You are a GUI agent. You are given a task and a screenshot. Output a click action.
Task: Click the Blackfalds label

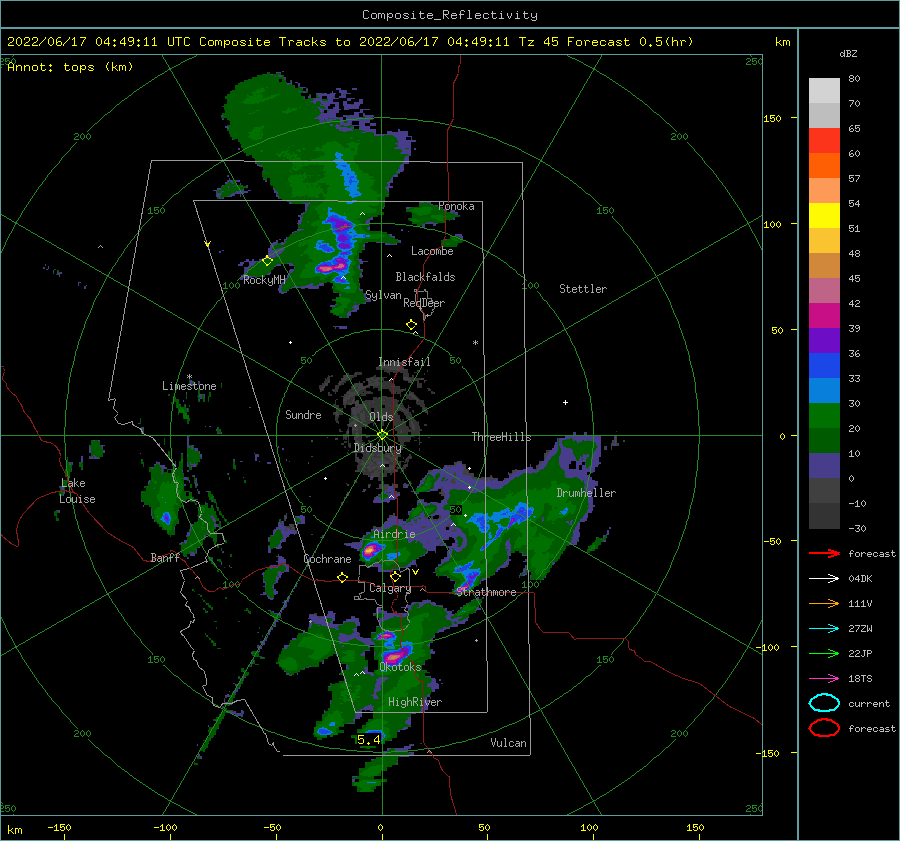(x=425, y=277)
